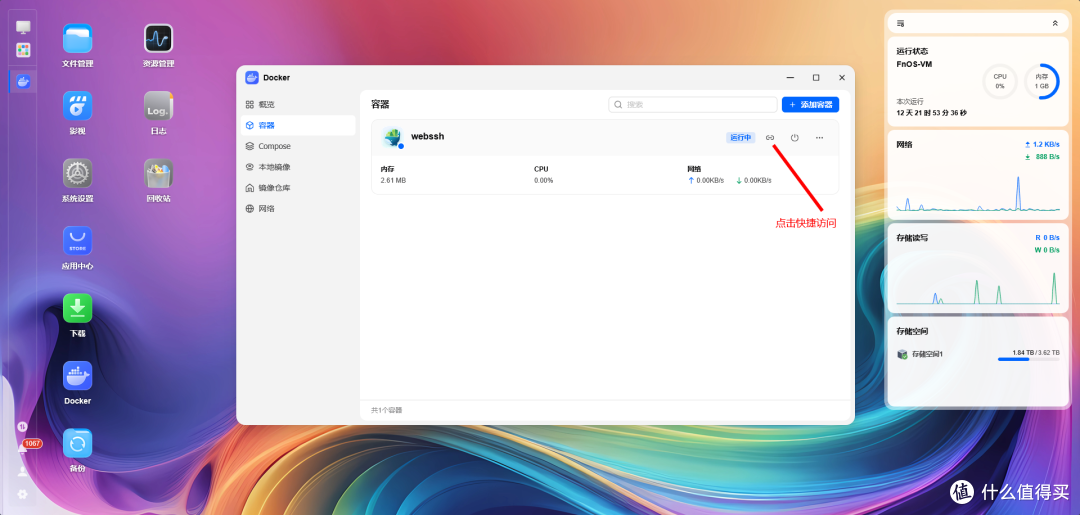Open the 资源管理 desktop app
Image resolution: width=1080 pixels, height=515 pixels.
[x=158, y=39]
